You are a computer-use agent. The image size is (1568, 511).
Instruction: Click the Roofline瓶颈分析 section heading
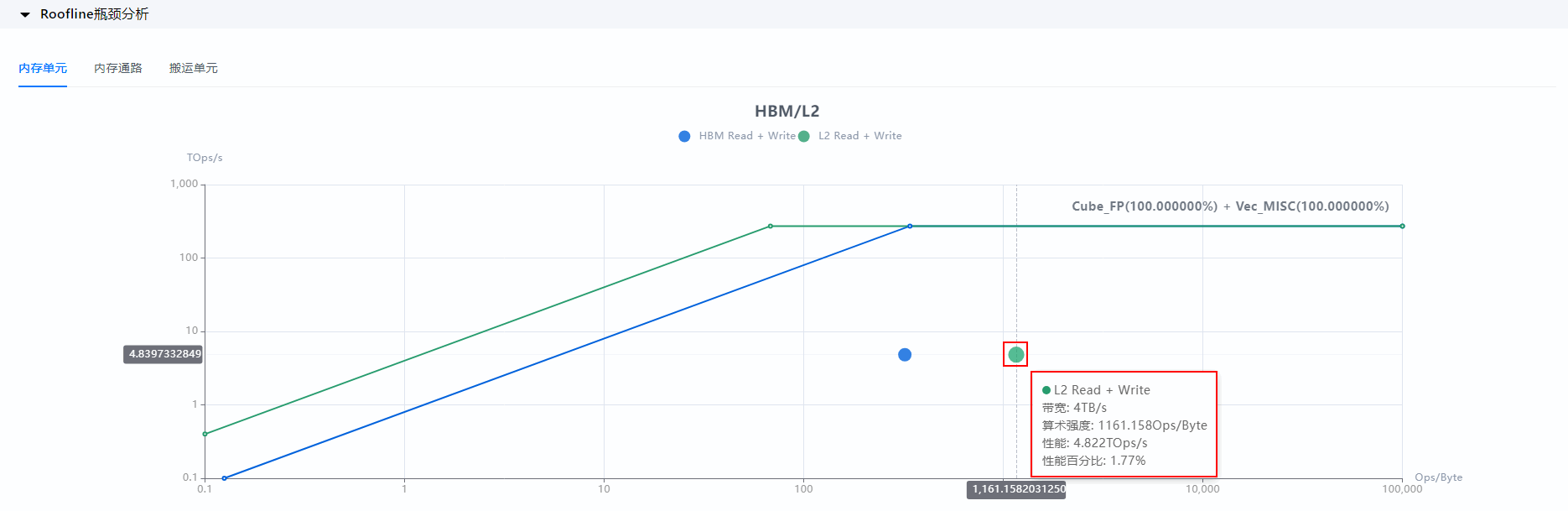95,14
